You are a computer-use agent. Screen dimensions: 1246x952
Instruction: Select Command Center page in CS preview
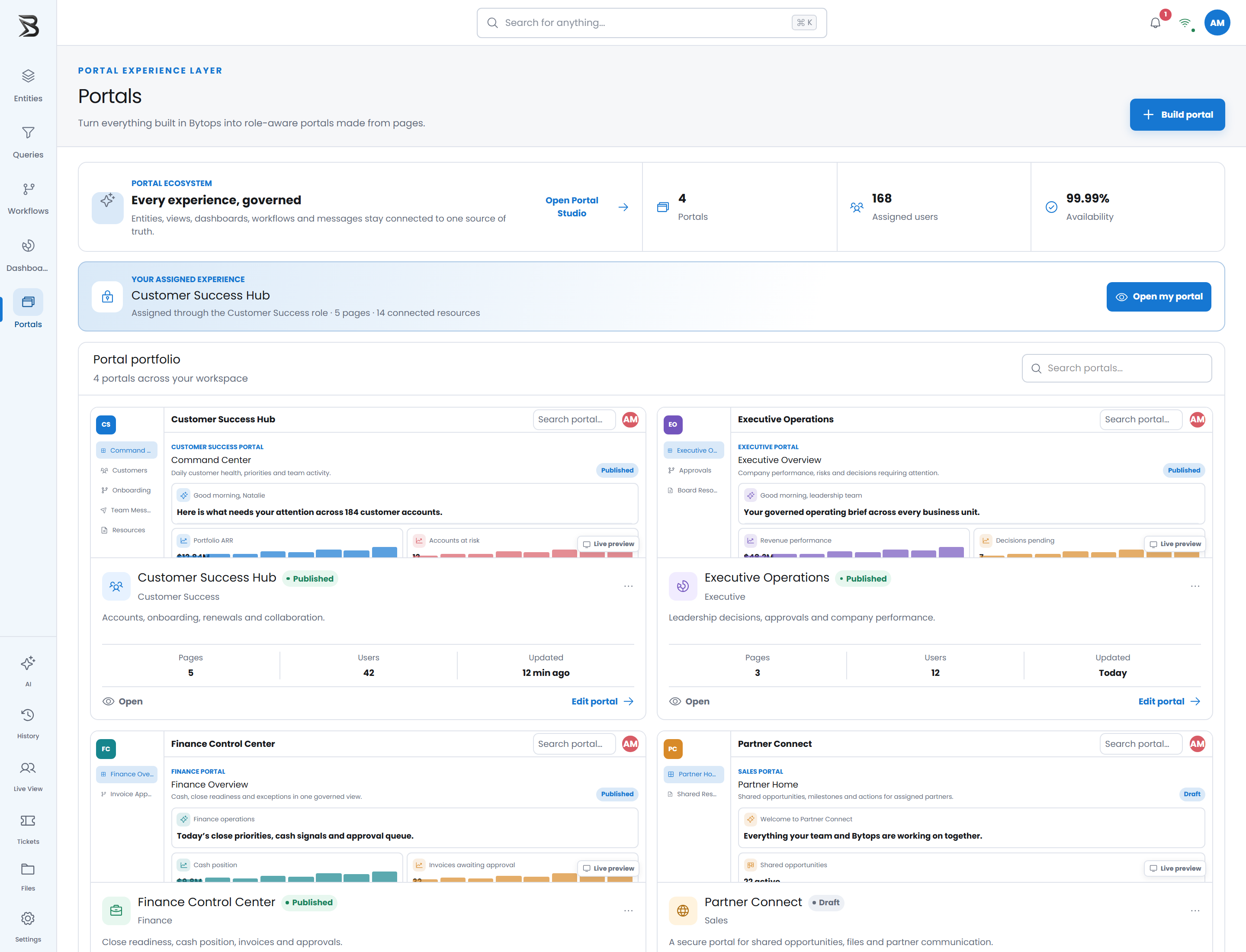[x=126, y=450]
